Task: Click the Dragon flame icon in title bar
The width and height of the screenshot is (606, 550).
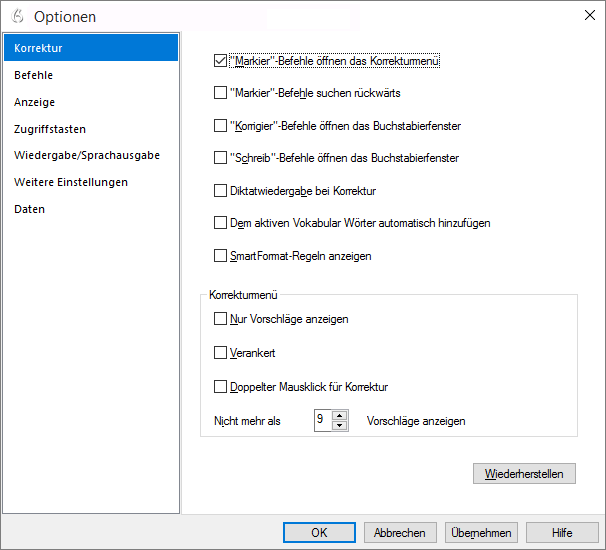Action: click(17, 16)
